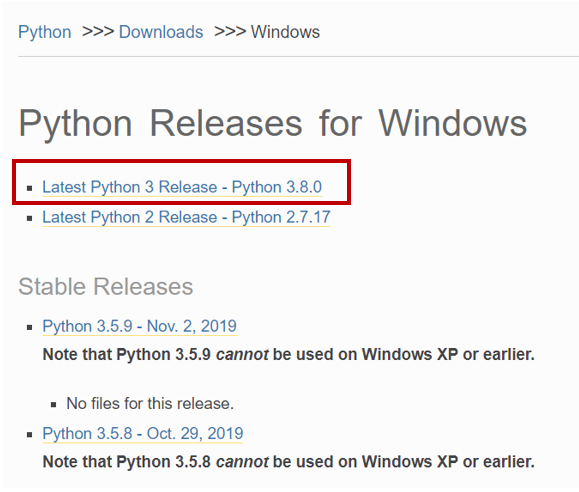Click the Windows XP note for Python 3.5.8
Image resolution: width=579 pixels, height=492 pixels.
tap(288, 462)
